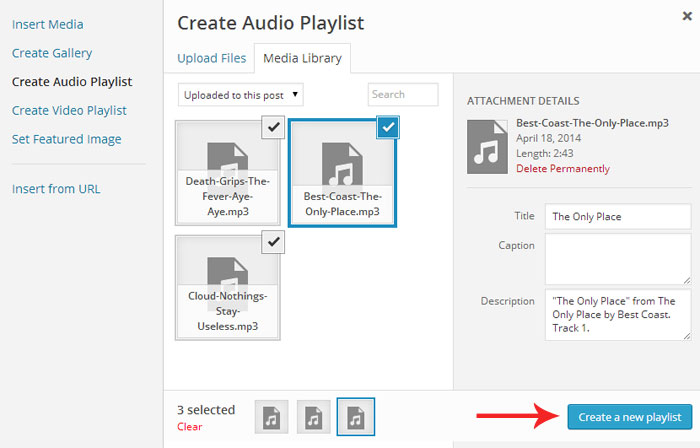
Task: Clear the 3 selected items
Action: [x=190, y=427]
